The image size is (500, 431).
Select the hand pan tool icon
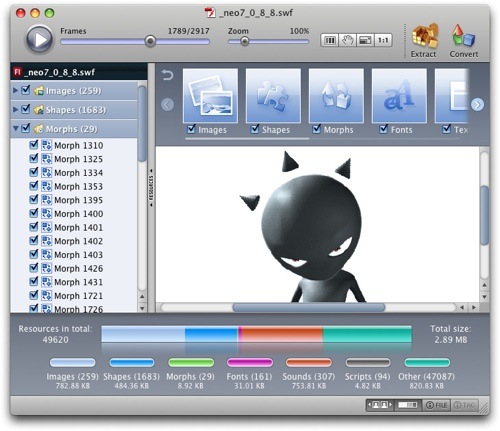347,40
